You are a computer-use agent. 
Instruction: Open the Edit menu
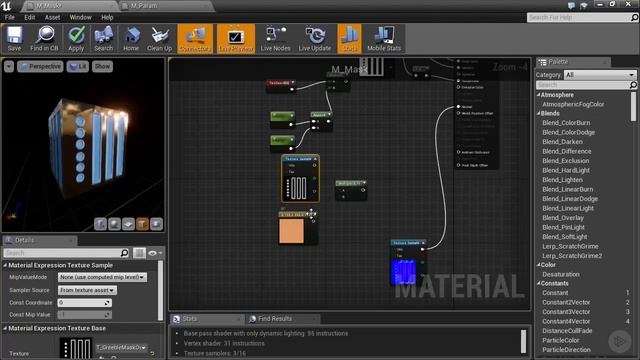tap(29, 18)
